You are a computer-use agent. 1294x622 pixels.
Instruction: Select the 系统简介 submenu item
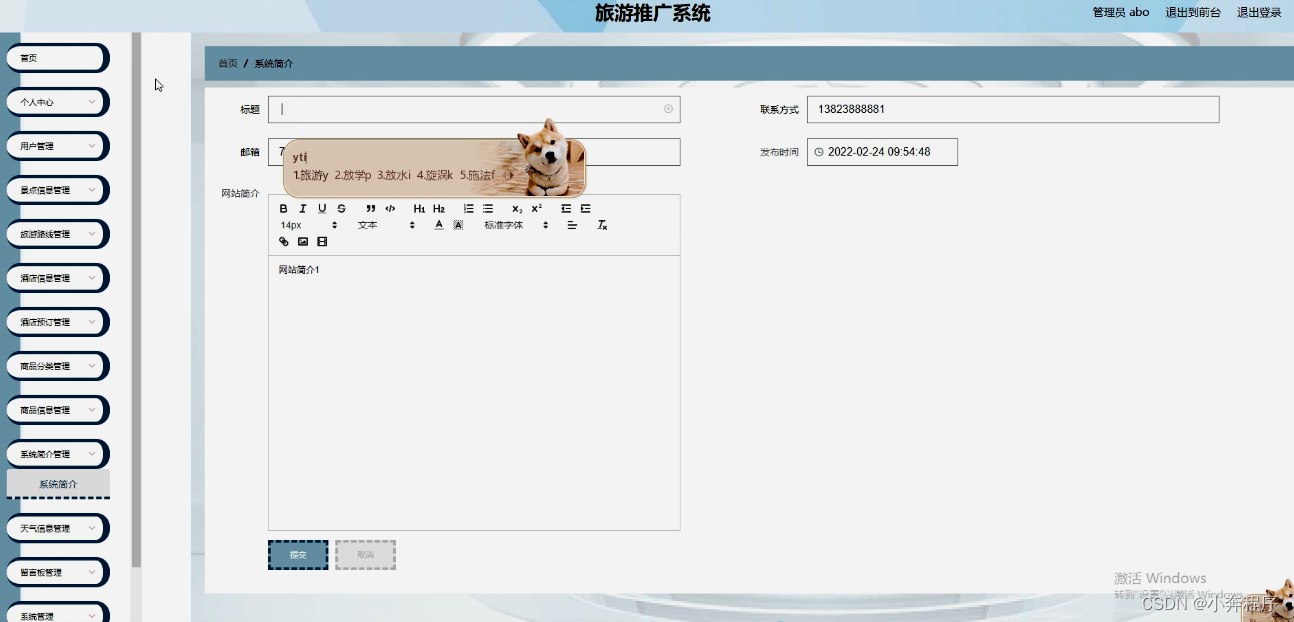58,484
